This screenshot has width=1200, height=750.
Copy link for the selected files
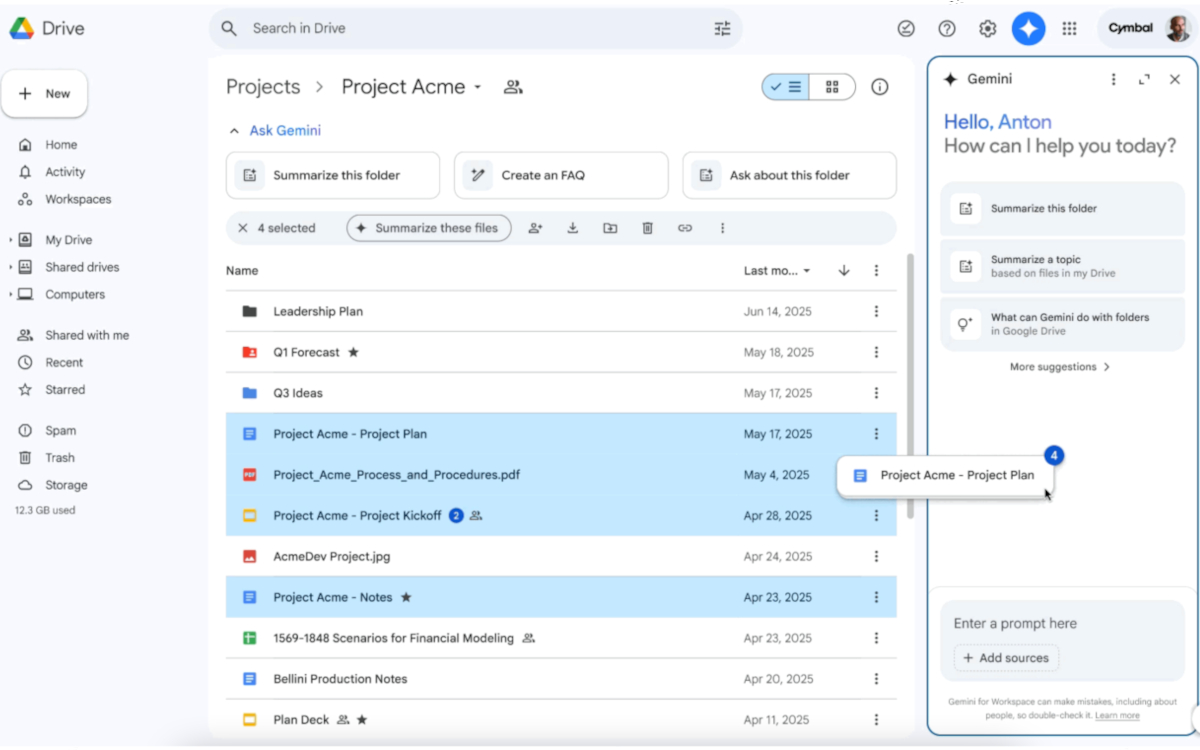pos(685,228)
